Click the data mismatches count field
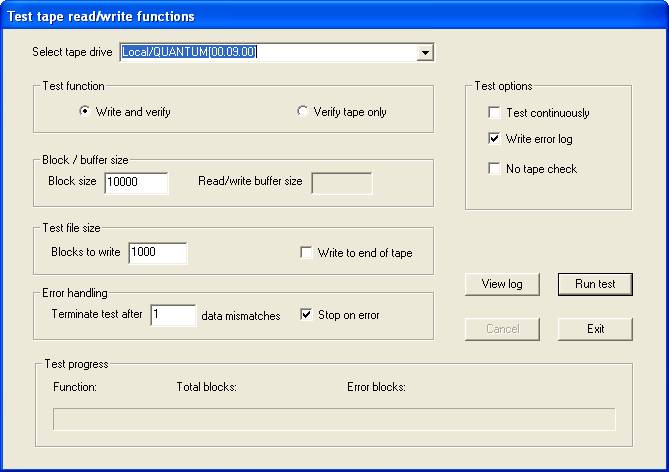The height and width of the screenshot is (472, 669). (x=172, y=315)
